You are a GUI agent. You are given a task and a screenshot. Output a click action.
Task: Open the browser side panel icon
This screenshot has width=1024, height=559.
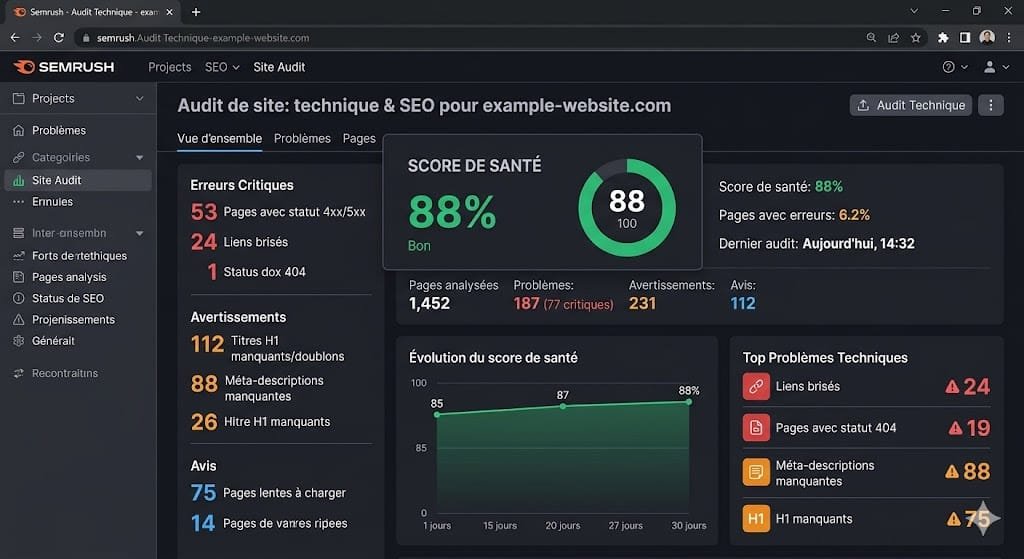965,38
